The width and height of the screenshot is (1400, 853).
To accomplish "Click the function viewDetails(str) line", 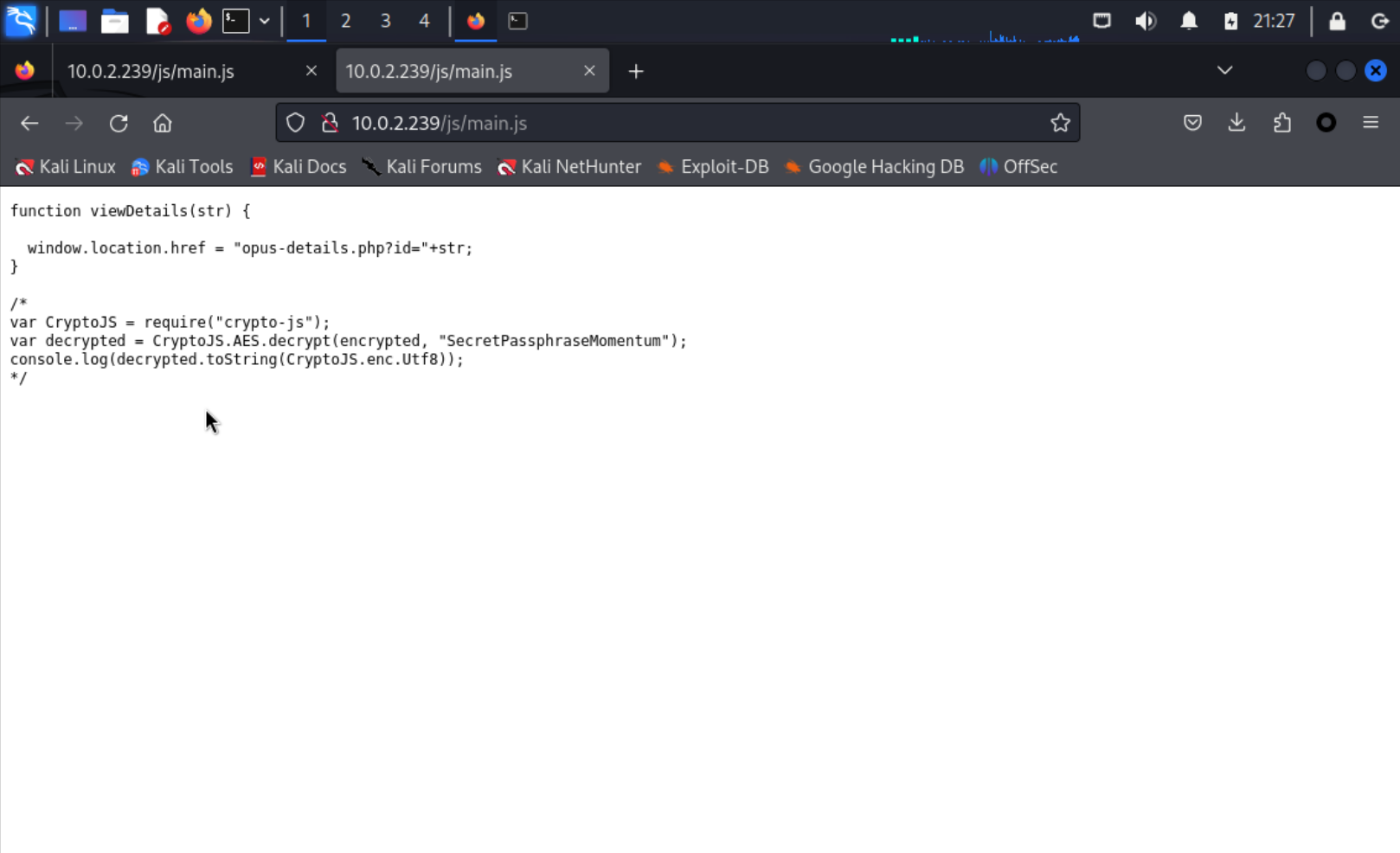I will [x=130, y=211].
